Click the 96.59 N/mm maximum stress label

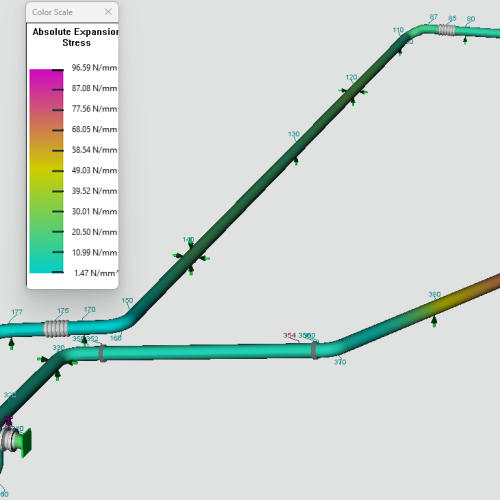(x=94, y=68)
